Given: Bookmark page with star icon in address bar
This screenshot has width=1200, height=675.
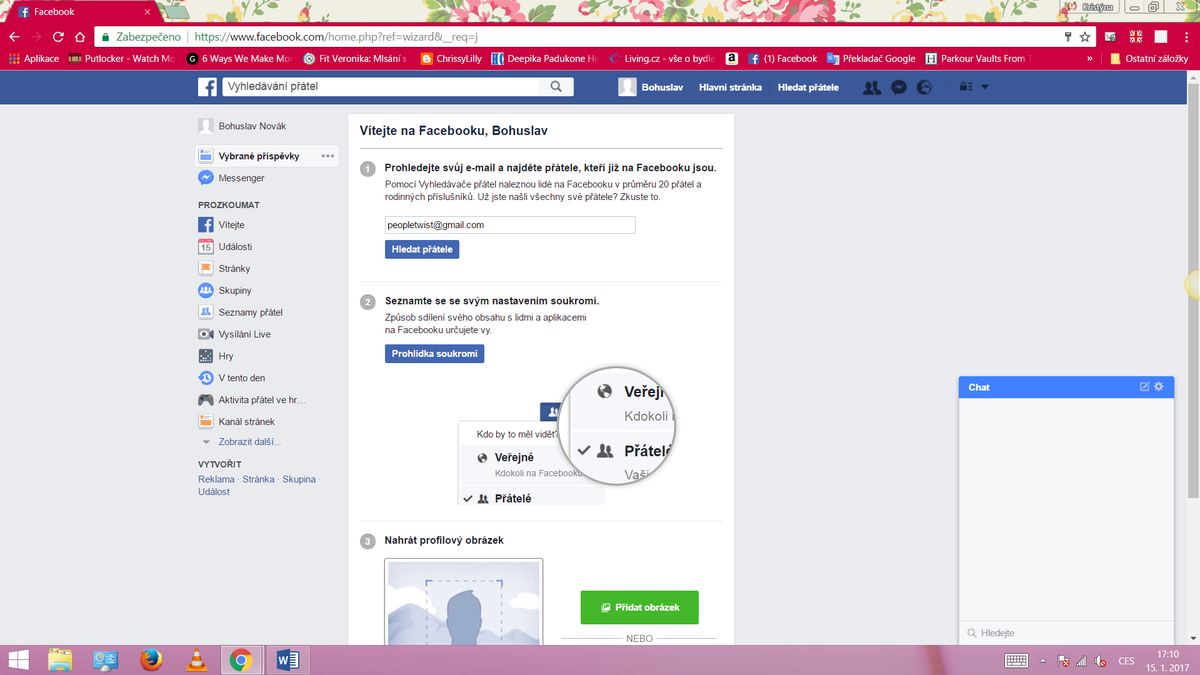Looking at the screenshot, I should pyautogui.click(x=1085, y=36).
